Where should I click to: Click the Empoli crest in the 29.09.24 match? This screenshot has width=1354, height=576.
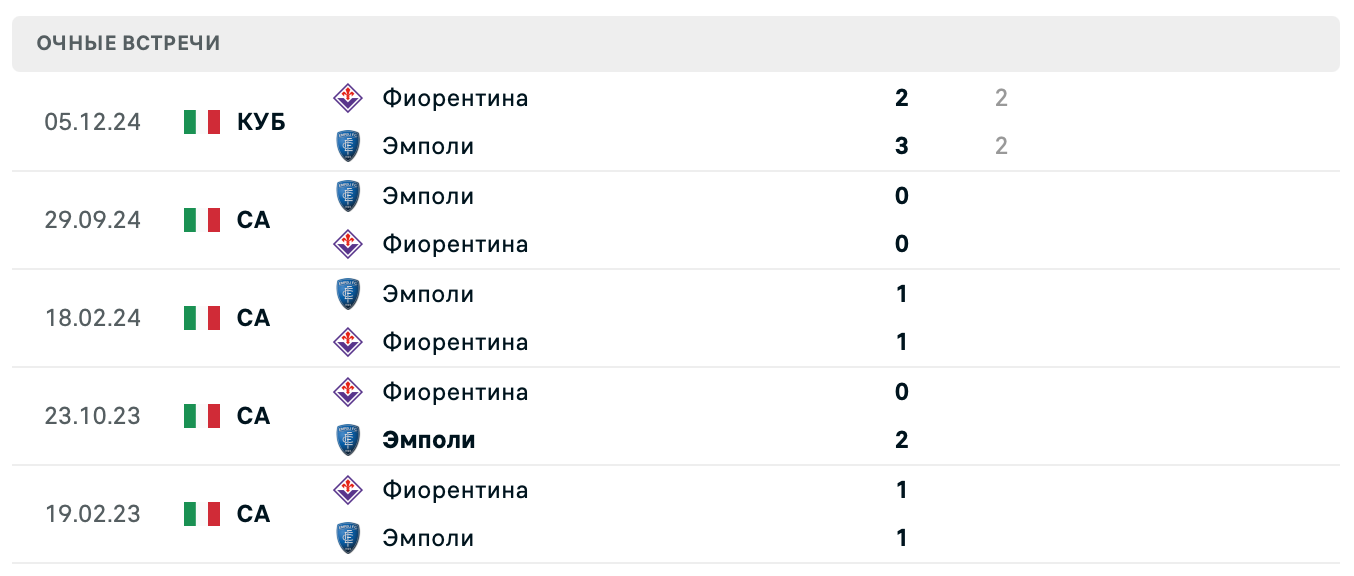pos(349,195)
